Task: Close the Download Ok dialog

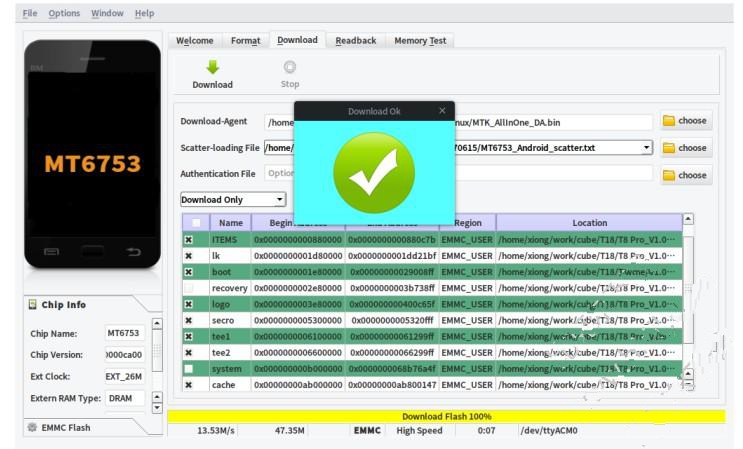Action: 442,111
